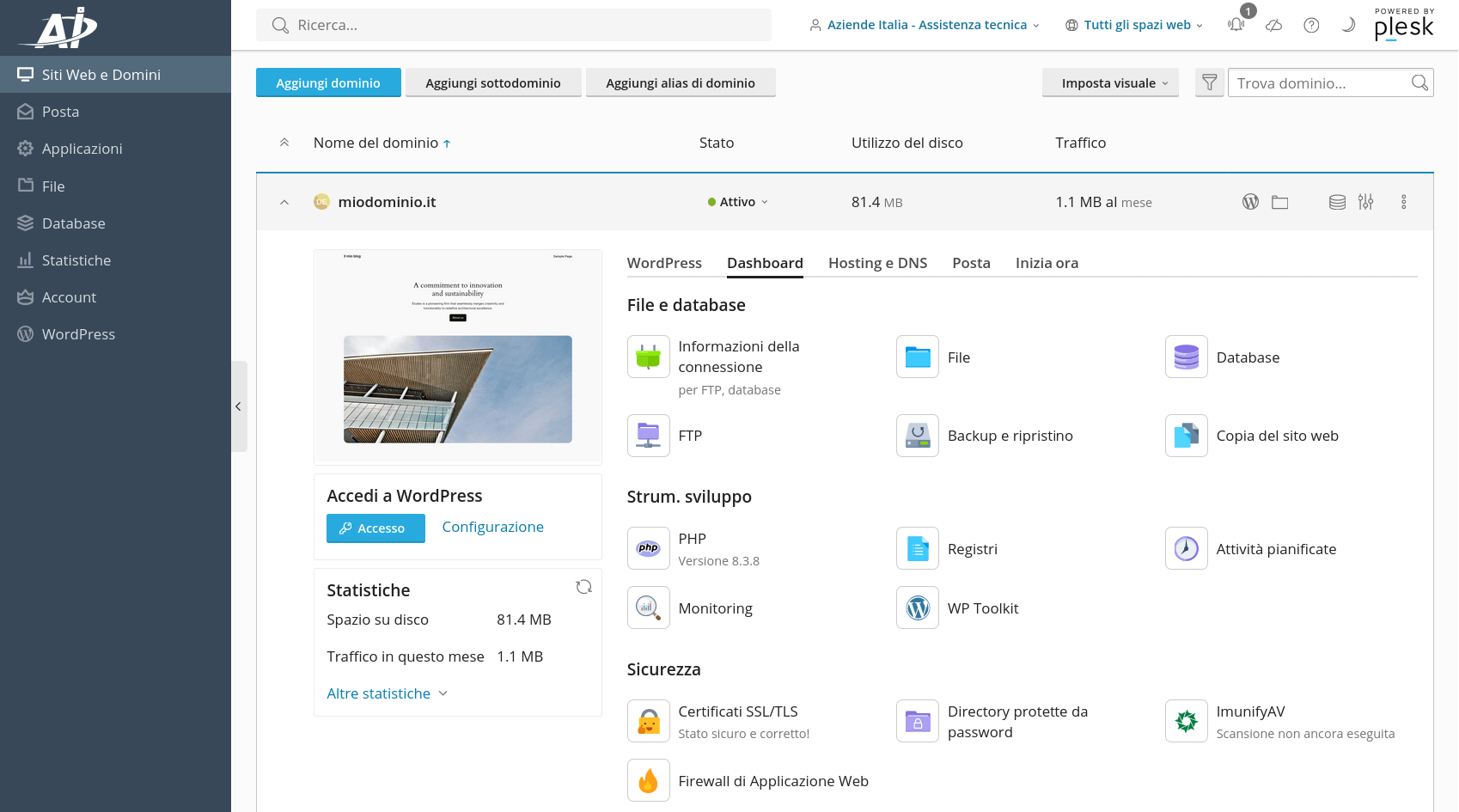
Task: Click the WordPress icon in miodominio.it row
Action: click(1250, 202)
